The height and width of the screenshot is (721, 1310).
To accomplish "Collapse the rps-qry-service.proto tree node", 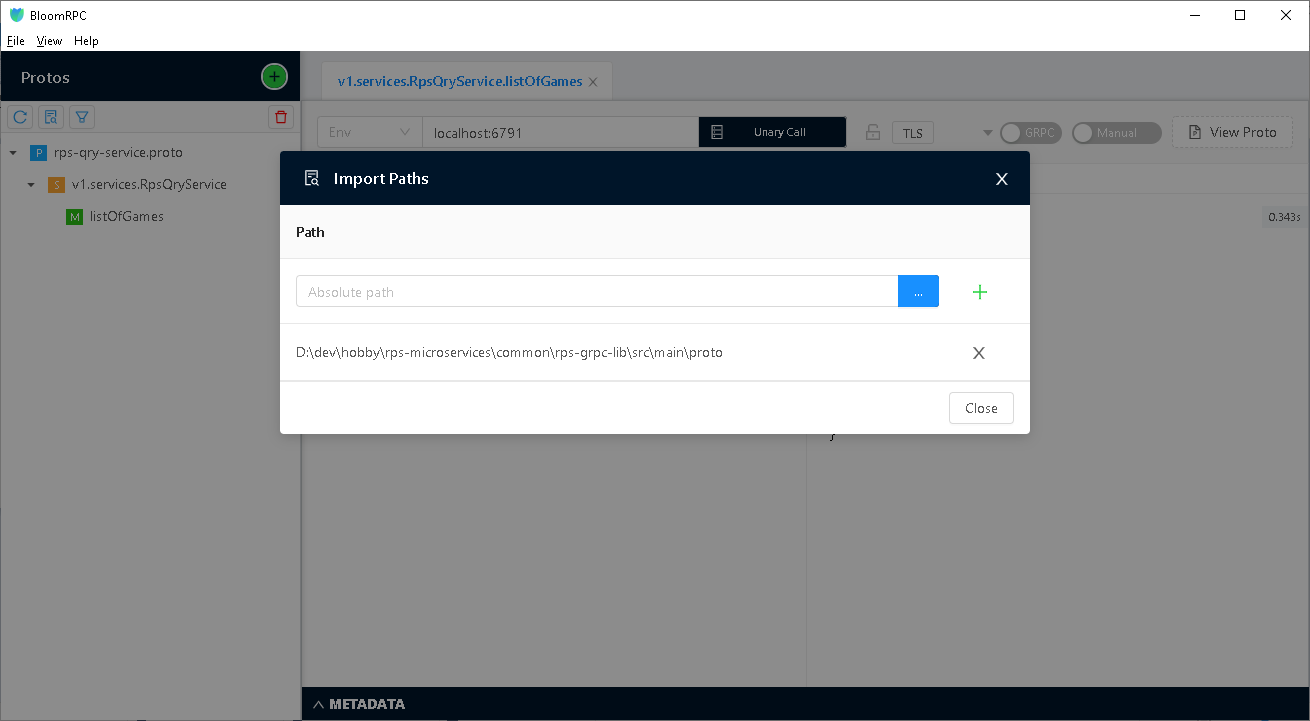I will pos(13,154).
